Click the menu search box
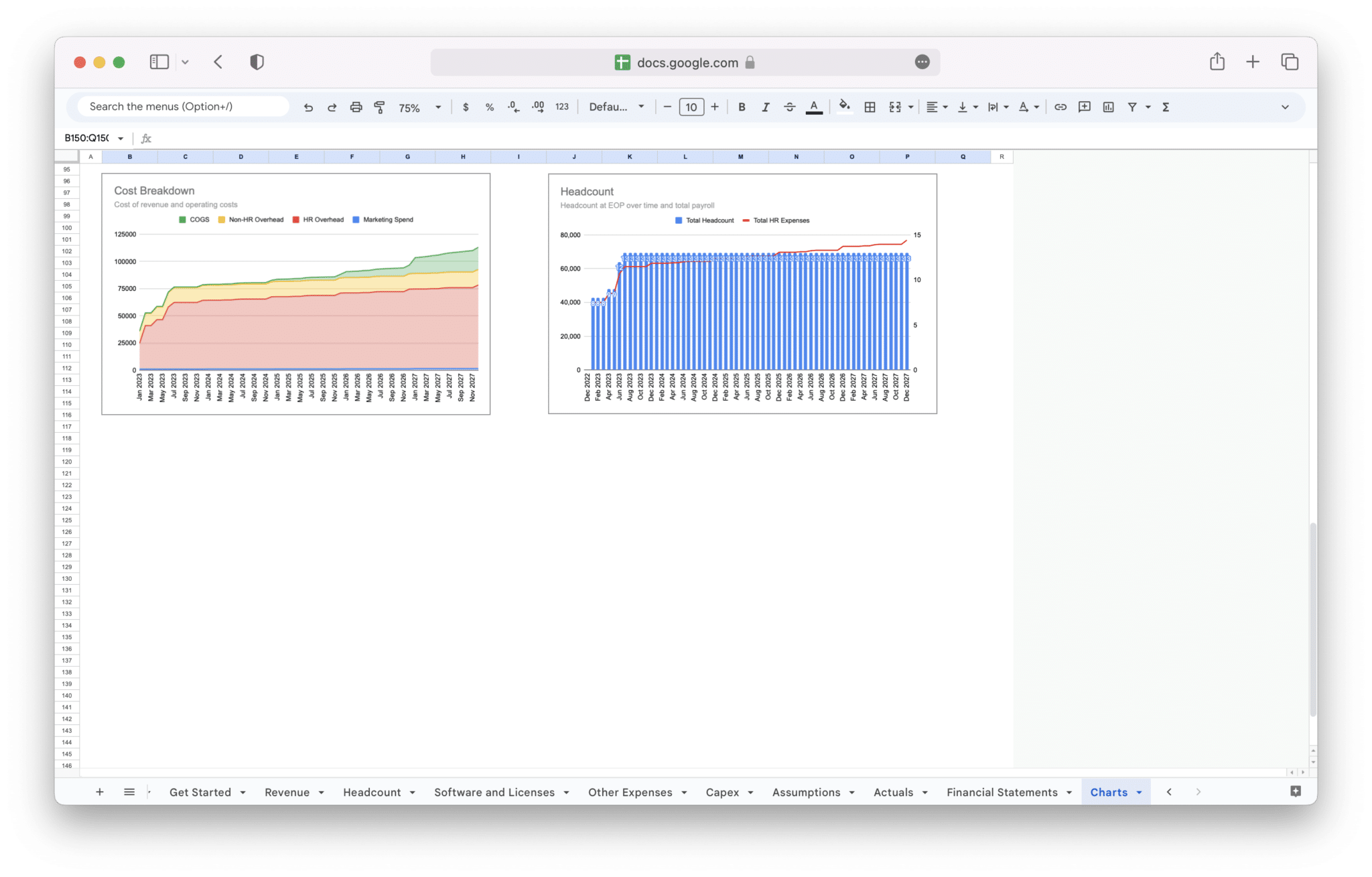The image size is (1372, 877). 183,107
